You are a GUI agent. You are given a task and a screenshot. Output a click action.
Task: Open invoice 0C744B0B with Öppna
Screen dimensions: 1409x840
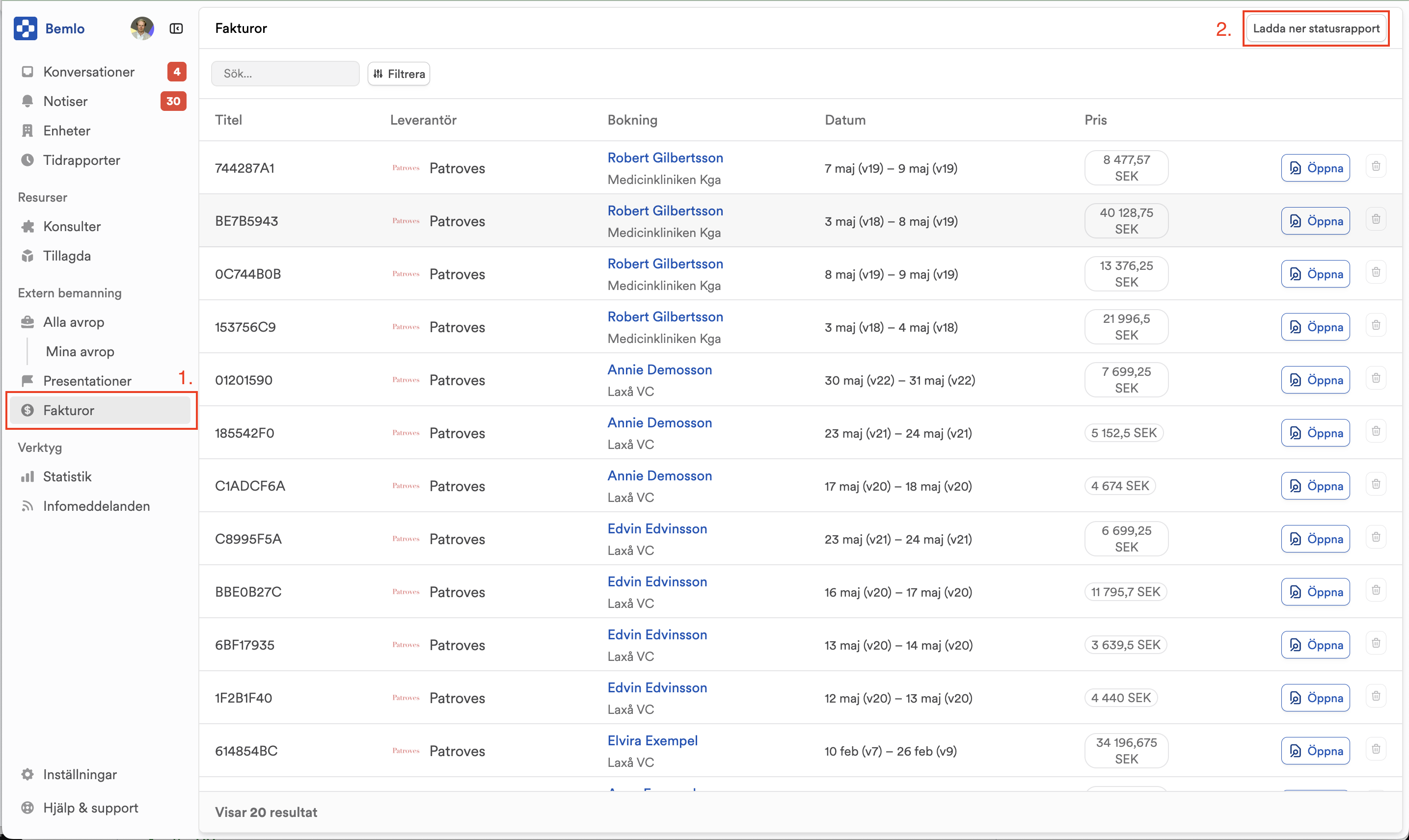coord(1316,274)
